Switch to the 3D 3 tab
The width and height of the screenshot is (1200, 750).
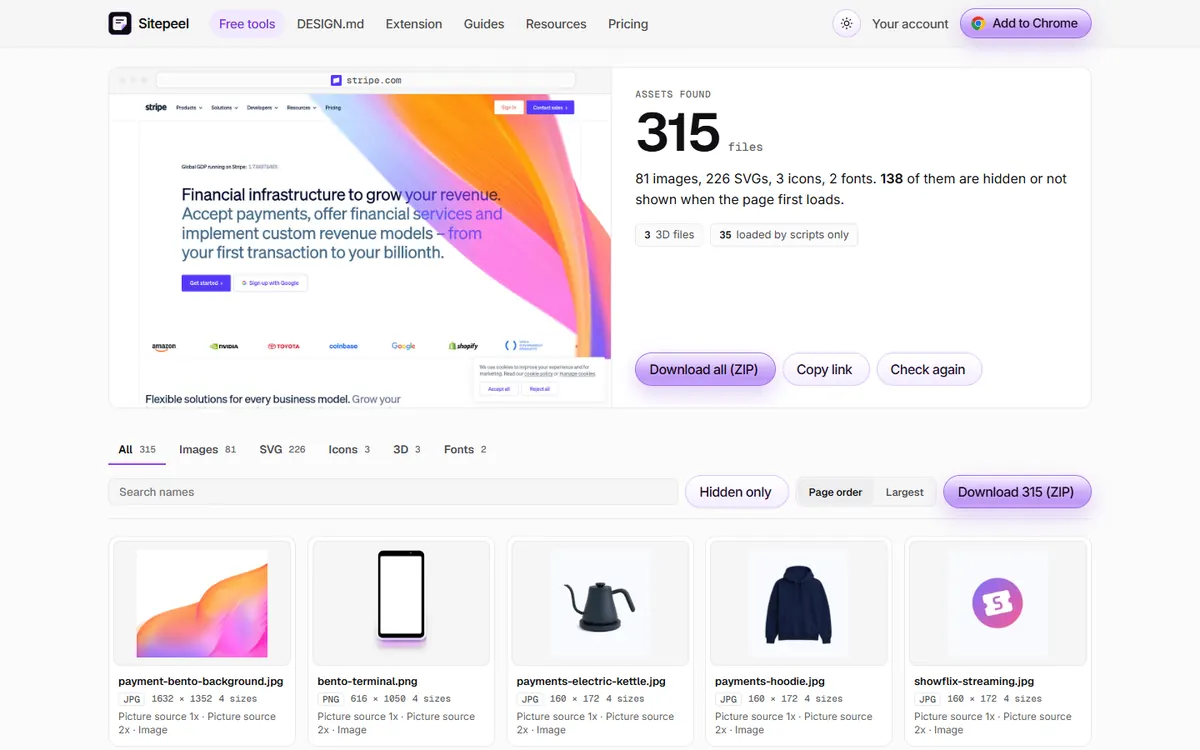tap(407, 450)
